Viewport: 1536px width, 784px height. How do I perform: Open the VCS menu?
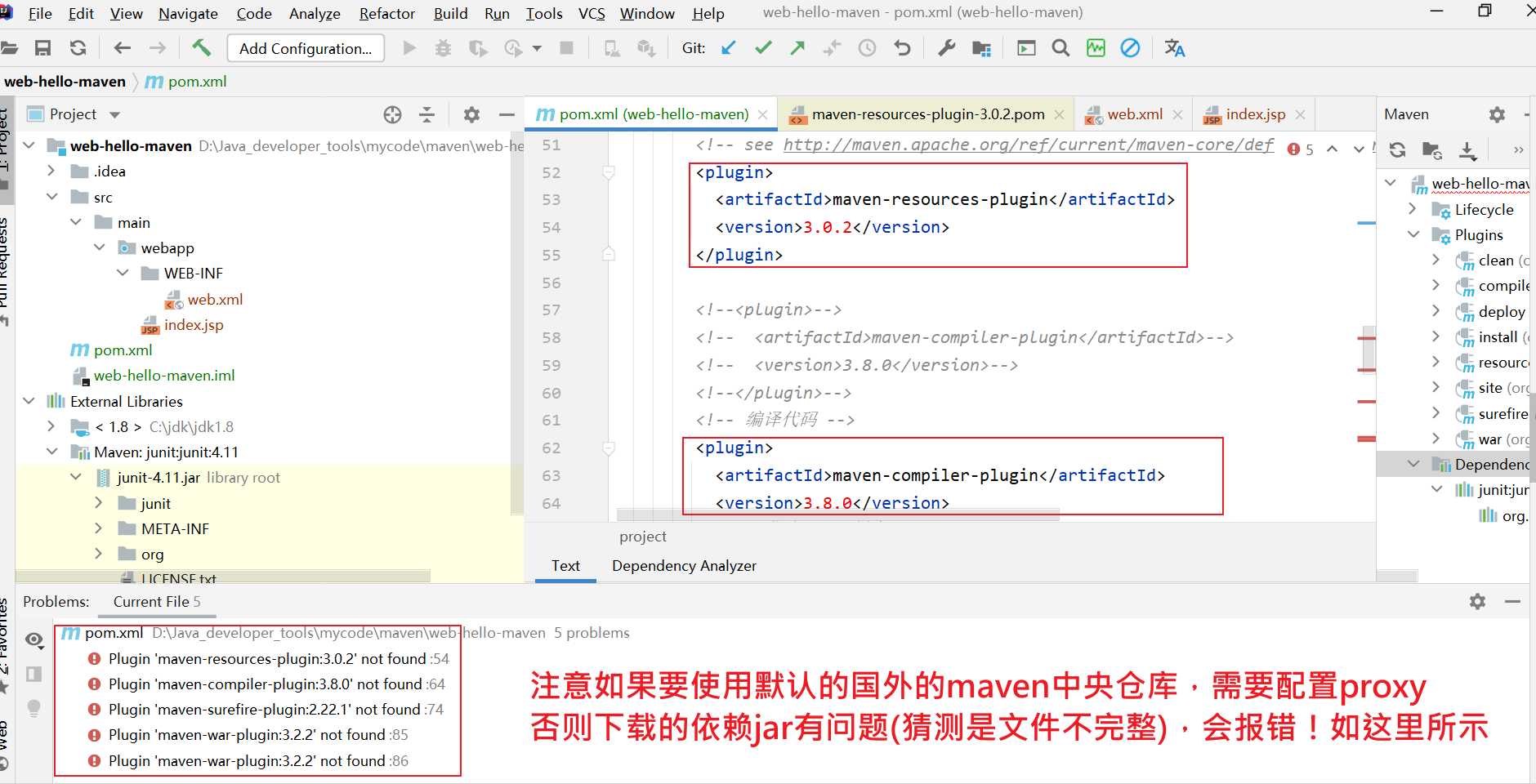592,14
